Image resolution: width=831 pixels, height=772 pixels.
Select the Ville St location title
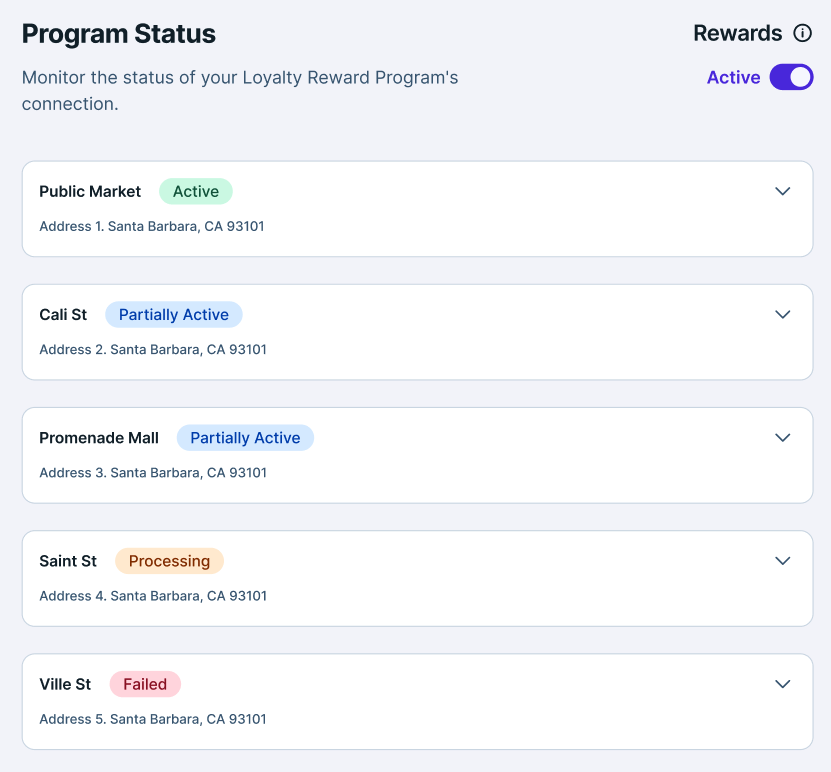tap(65, 684)
